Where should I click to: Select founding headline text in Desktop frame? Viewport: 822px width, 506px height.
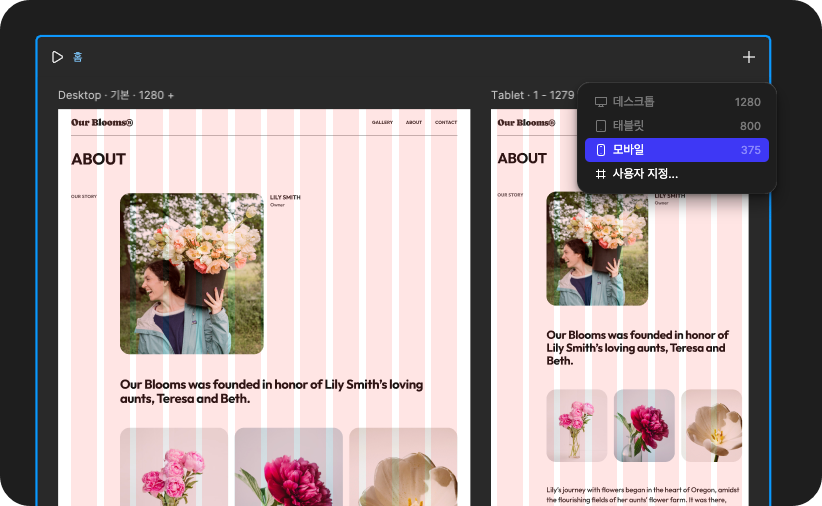tap(272, 391)
